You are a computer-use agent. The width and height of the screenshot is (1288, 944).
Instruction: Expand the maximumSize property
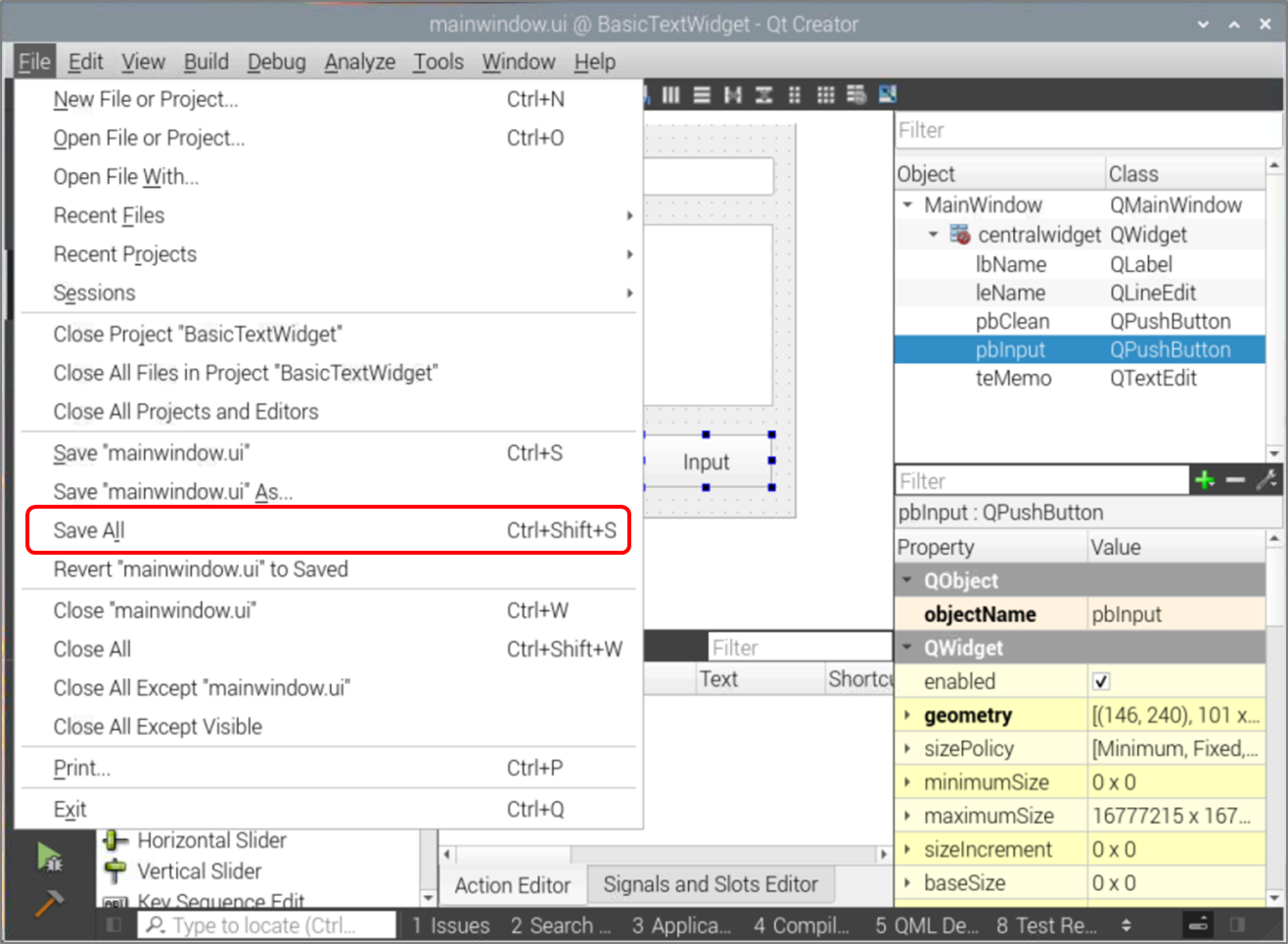click(x=907, y=816)
